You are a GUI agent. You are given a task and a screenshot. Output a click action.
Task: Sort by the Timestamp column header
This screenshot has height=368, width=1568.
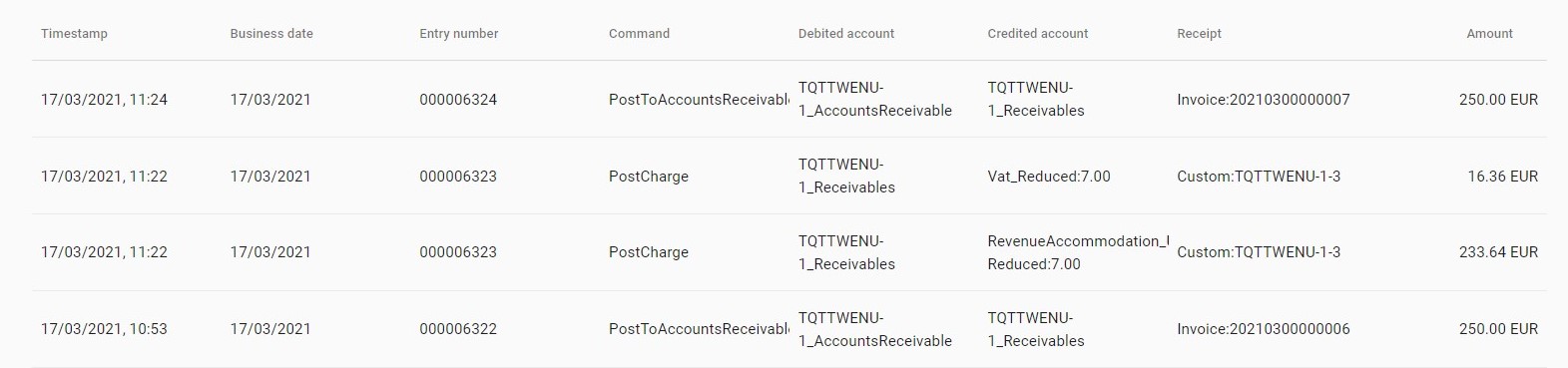point(74,33)
